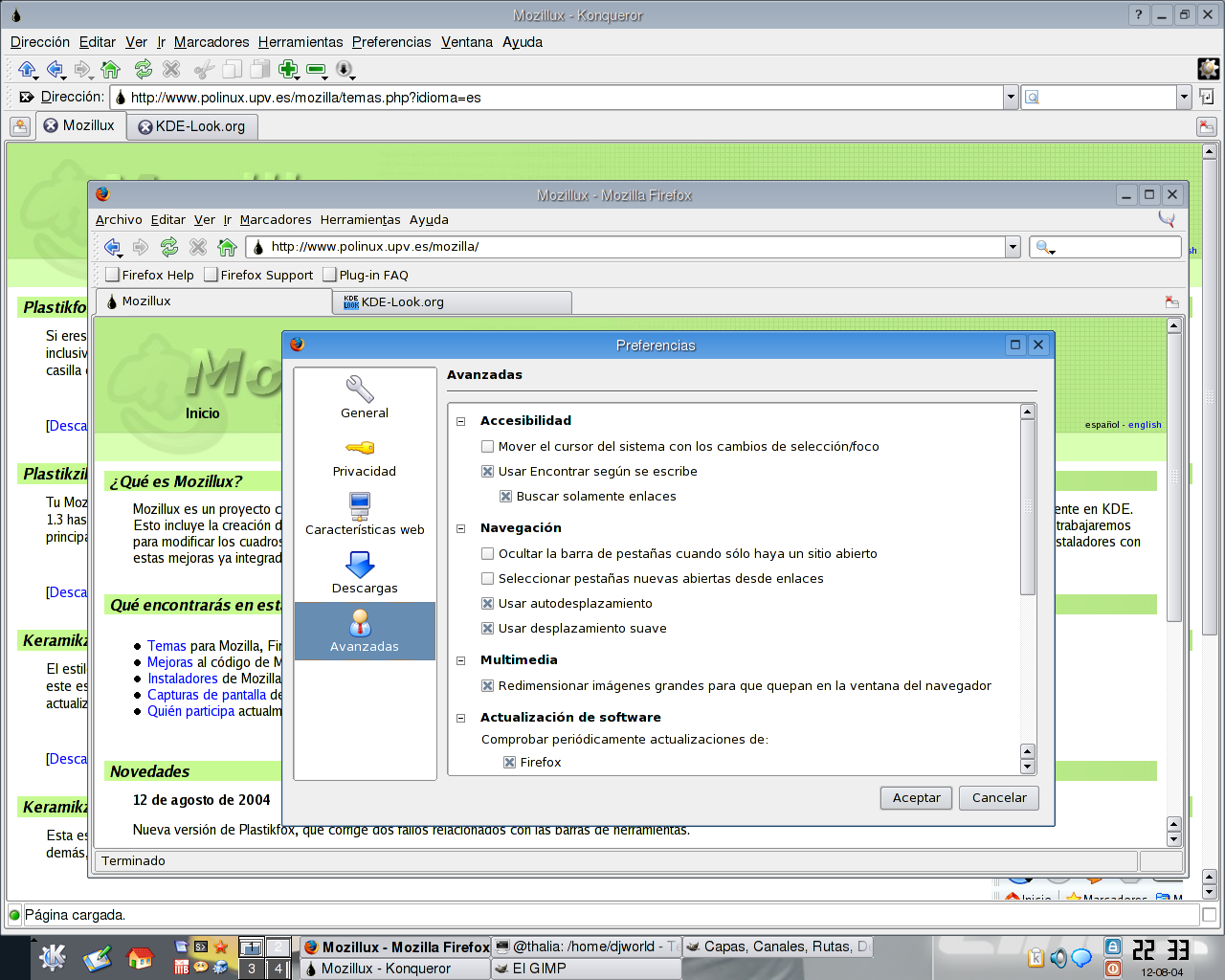1225x980 pixels.
Task: Click Konqueror paste clipboard icon
Action: pyautogui.click(x=259, y=69)
